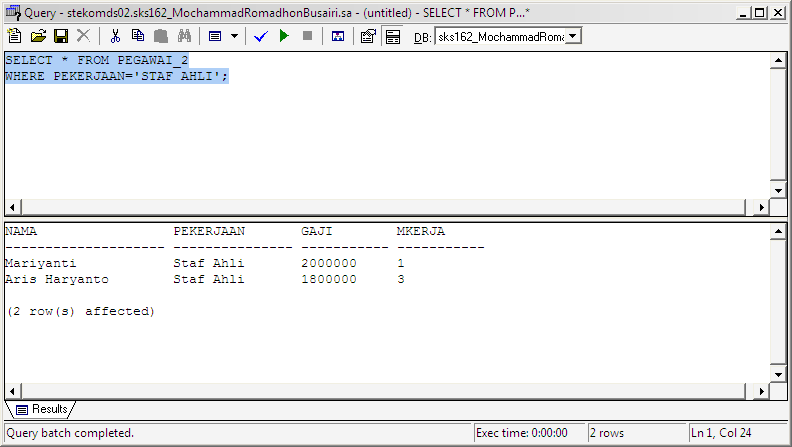Click the GAJI column header

click(317, 231)
